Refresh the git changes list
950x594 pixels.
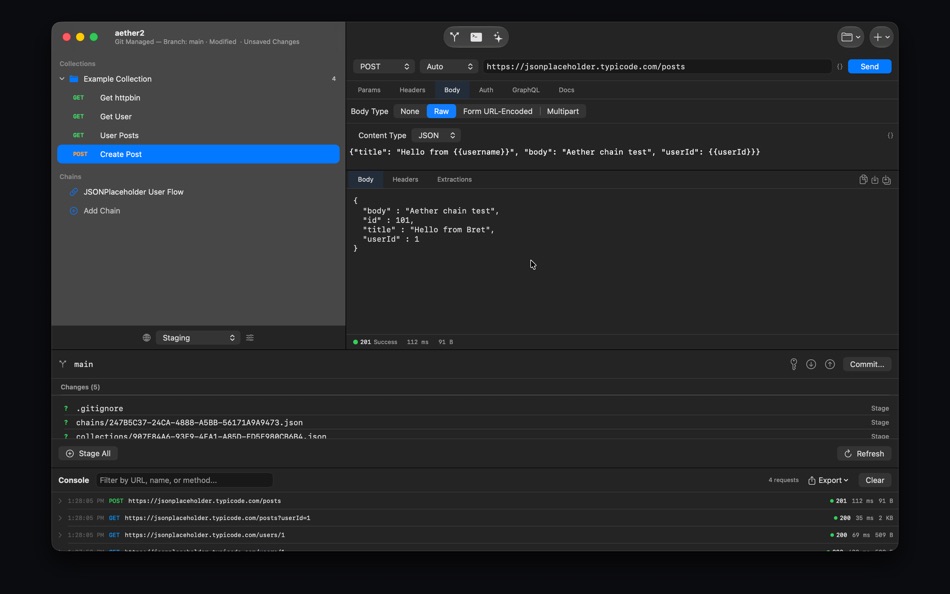click(864, 453)
